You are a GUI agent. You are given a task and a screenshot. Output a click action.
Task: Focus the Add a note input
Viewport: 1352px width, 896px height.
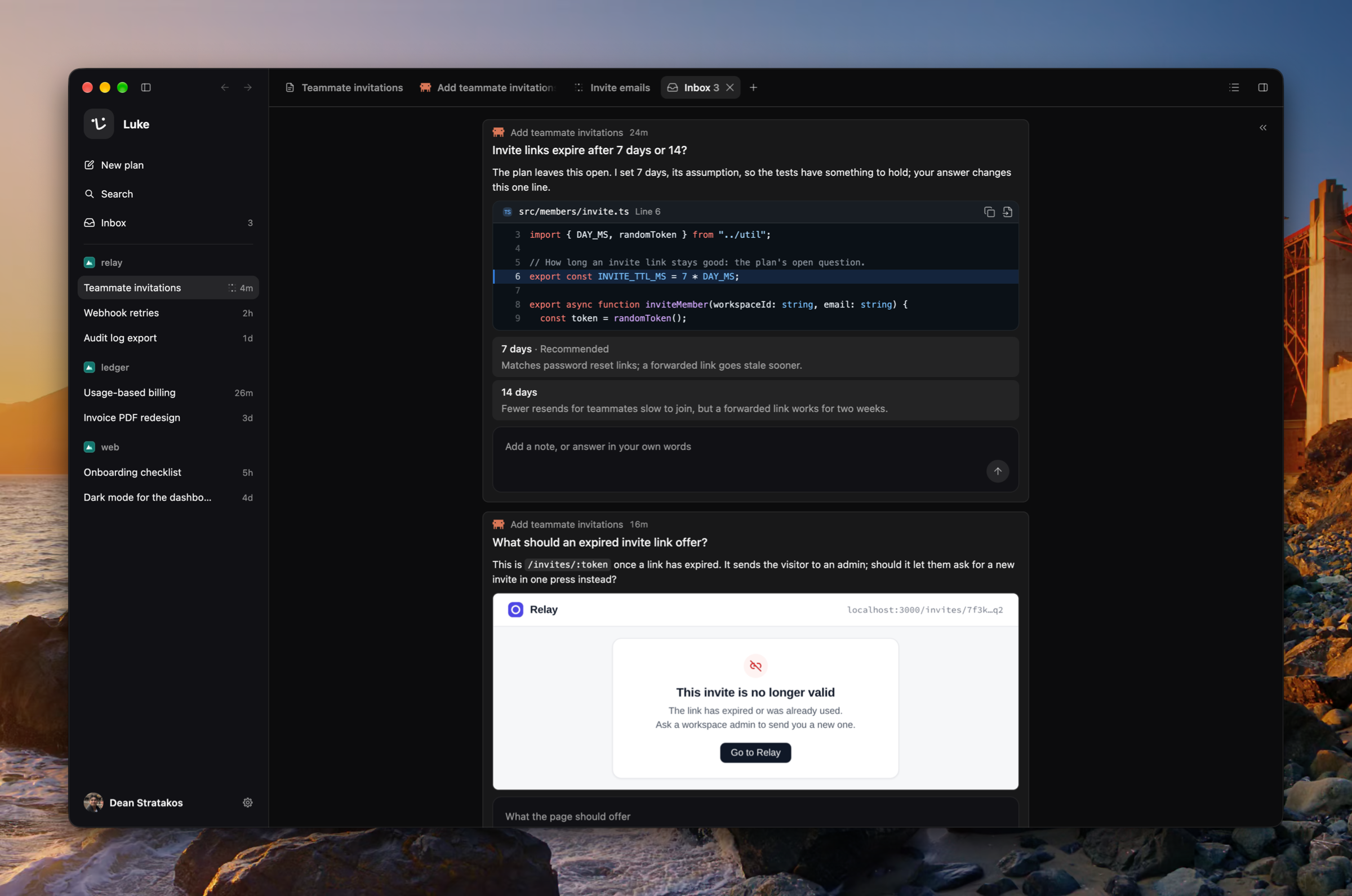[x=755, y=460]
